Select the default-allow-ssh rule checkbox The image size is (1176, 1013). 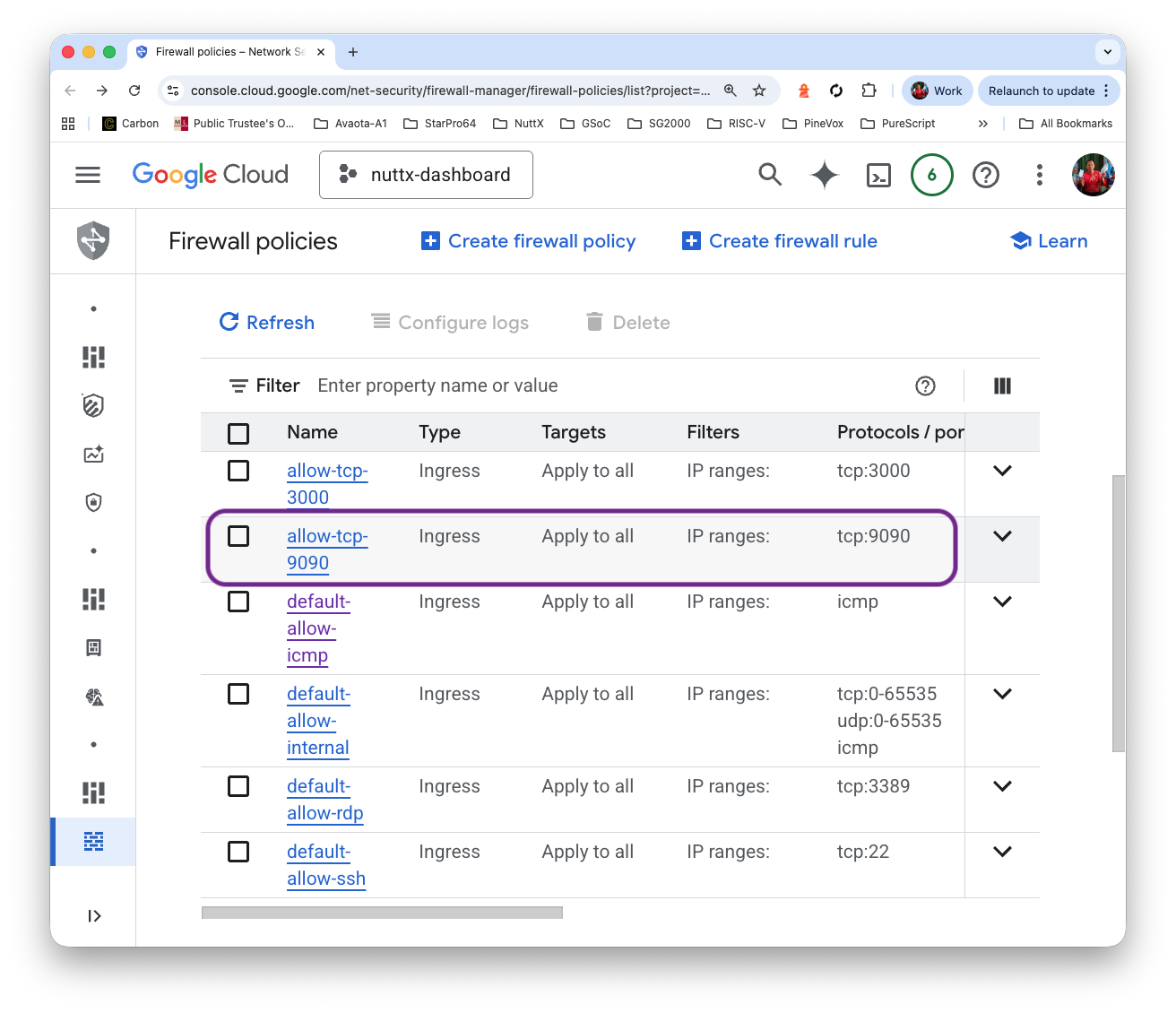[x=238, y=852]
